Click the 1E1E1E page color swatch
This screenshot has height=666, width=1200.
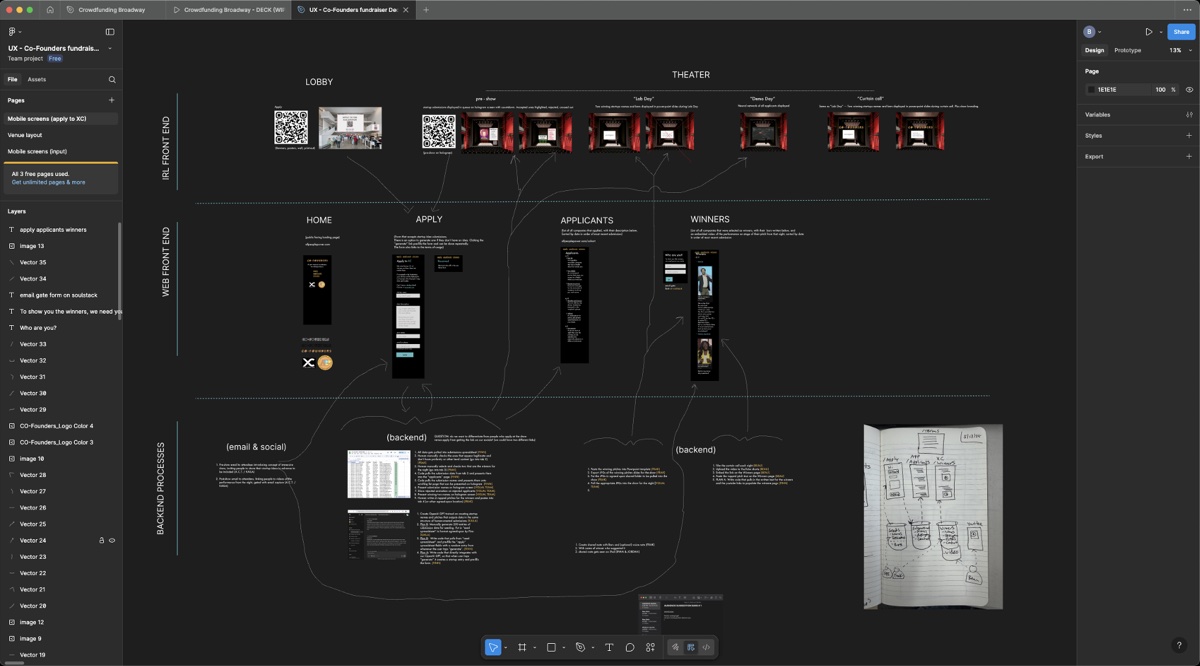[1091, 89]
